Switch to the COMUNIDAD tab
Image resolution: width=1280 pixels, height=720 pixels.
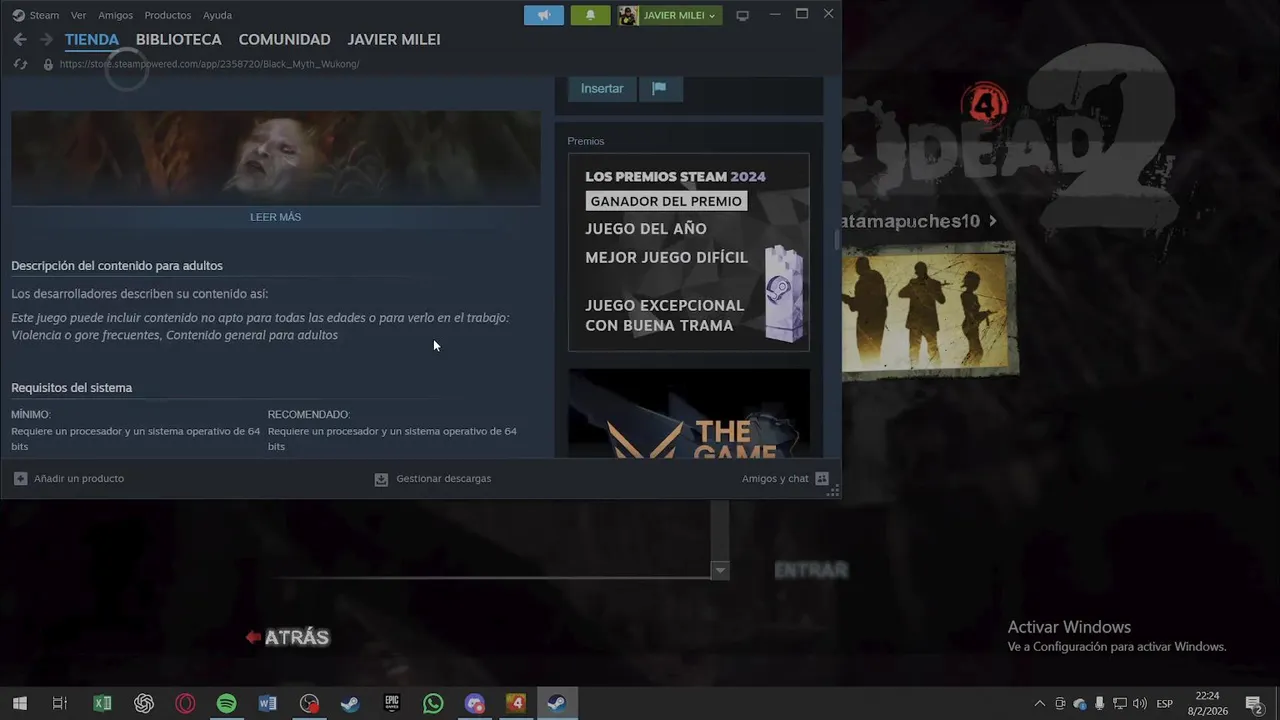284,39
